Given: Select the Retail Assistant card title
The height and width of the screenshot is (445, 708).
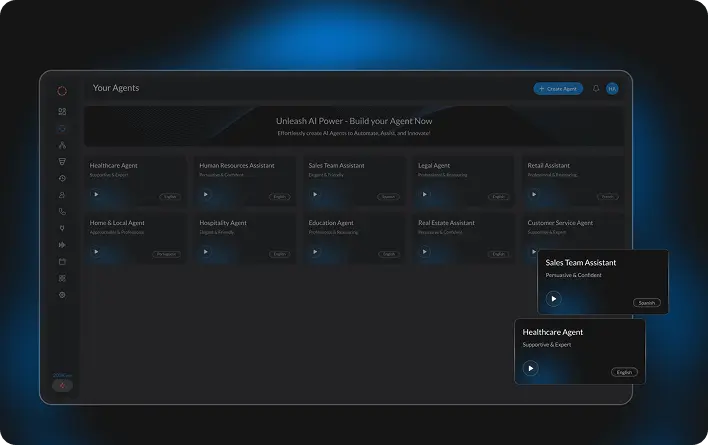Looking at the screenshot, I should point(549,166).
